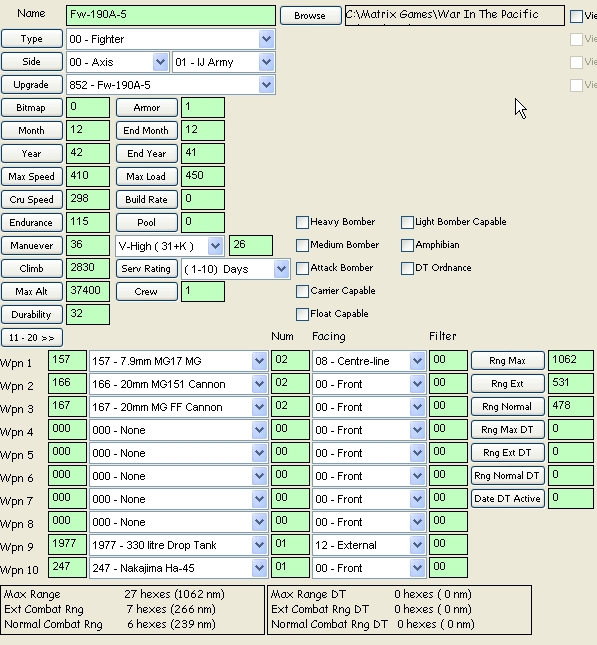Viewport: 597px width, 645px height.
Task: Click the Wpn 1 ID field 157
Action: click(67, 361)
